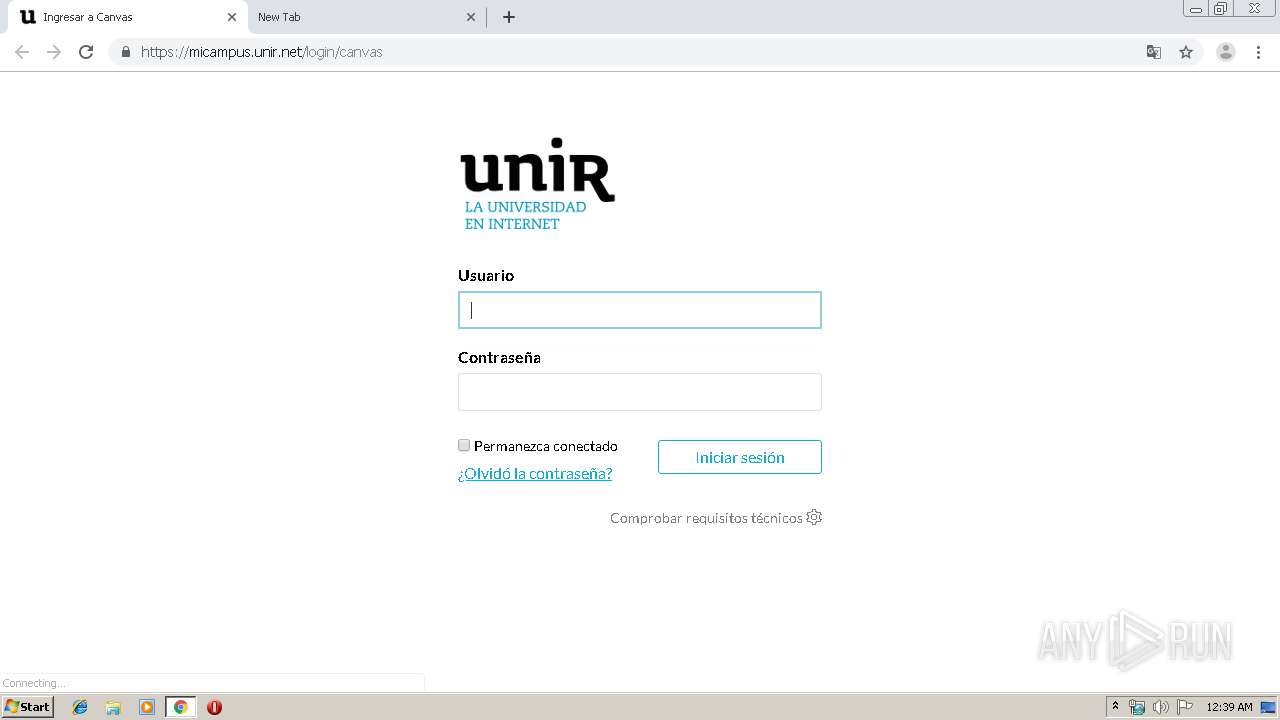The height and width of the screenshot is (720, 1280).
Task: Click the gear icon beside requisitos técnicos
Action: (814, 517)
